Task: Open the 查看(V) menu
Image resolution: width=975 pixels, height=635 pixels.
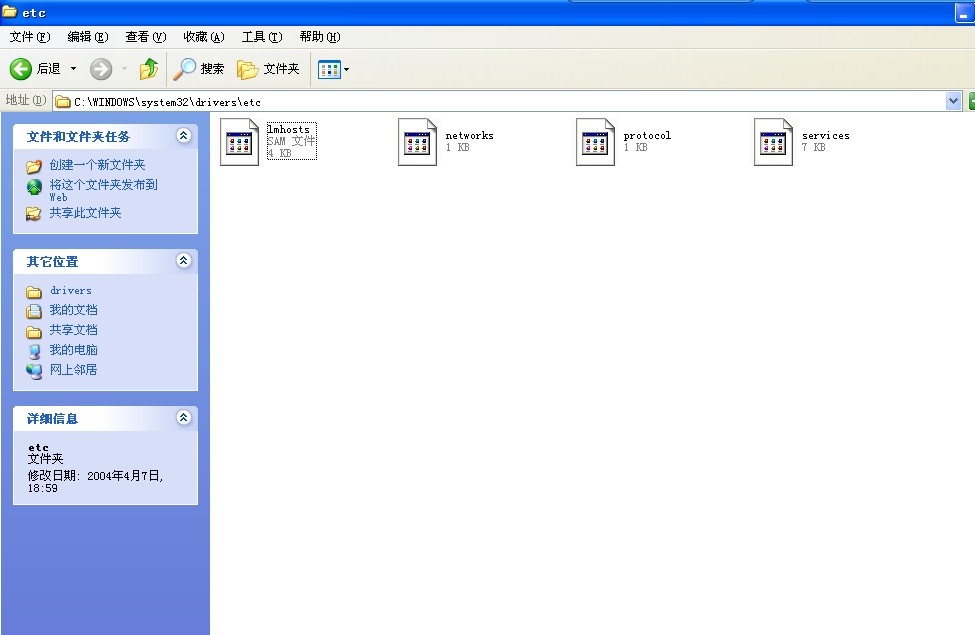Action: (146, 37)
